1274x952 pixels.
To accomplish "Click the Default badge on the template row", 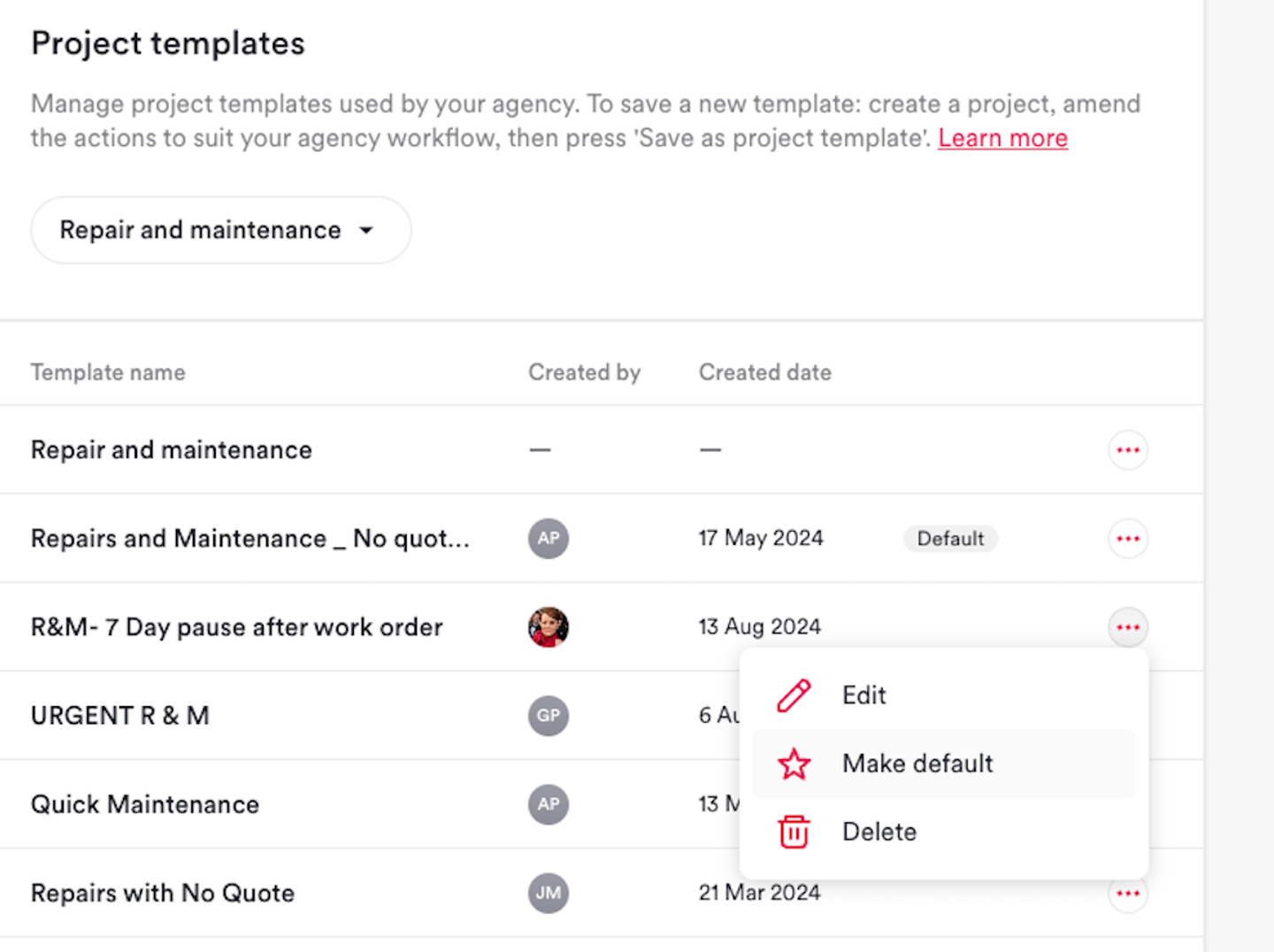I will [950, 539].
